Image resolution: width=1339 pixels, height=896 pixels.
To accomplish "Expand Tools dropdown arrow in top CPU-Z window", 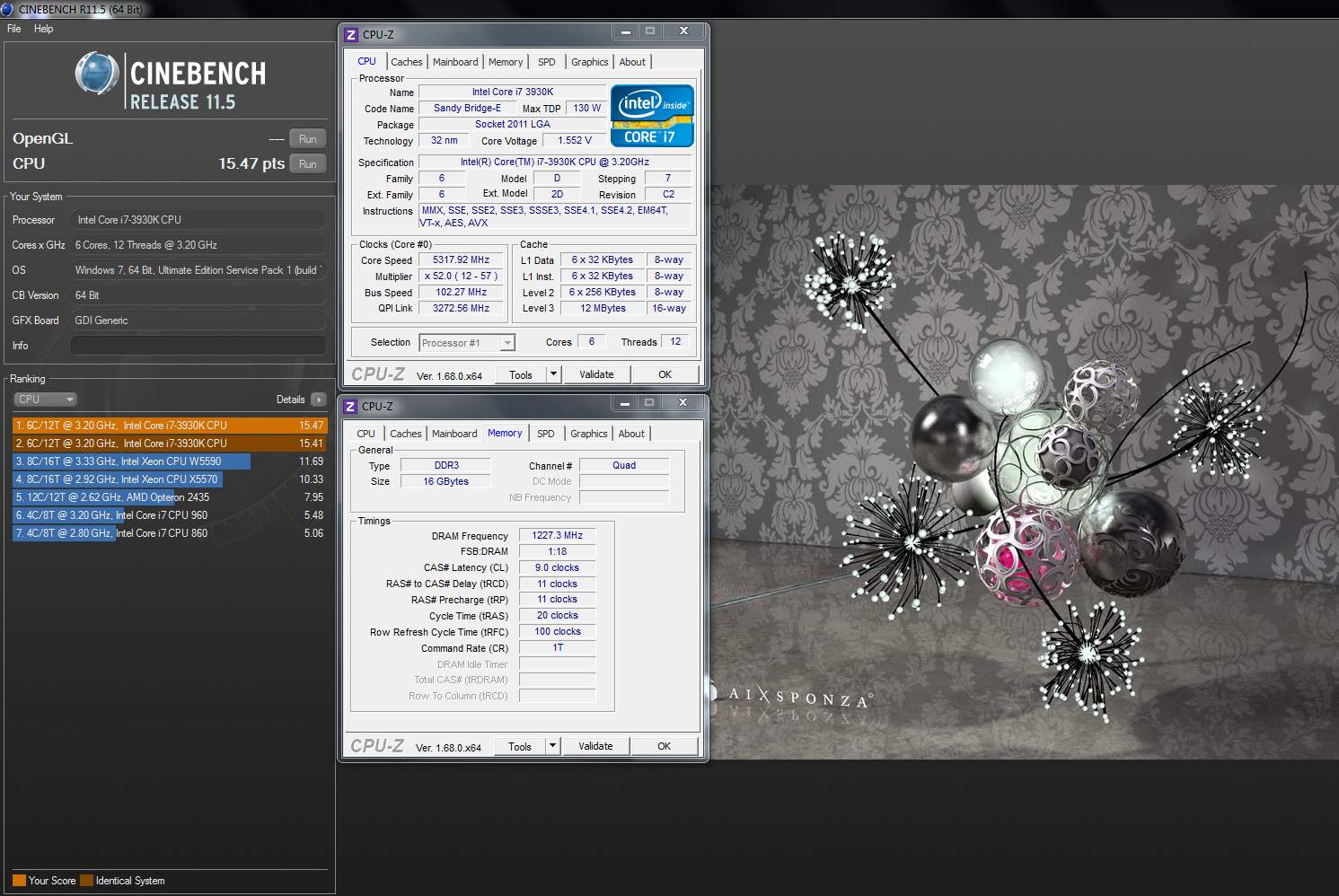I will [553, 374].
